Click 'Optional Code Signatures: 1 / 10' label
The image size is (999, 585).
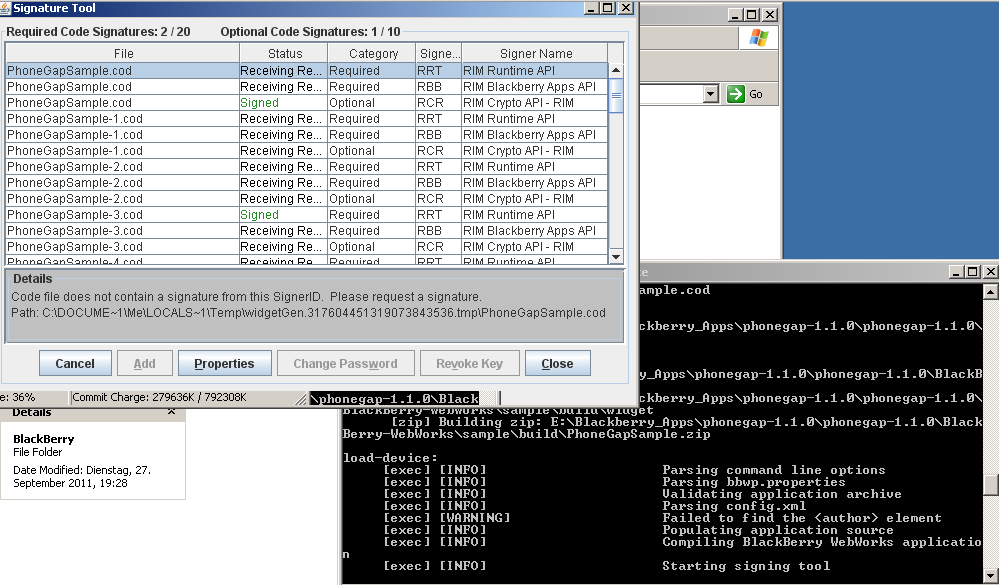pos(310,32)
